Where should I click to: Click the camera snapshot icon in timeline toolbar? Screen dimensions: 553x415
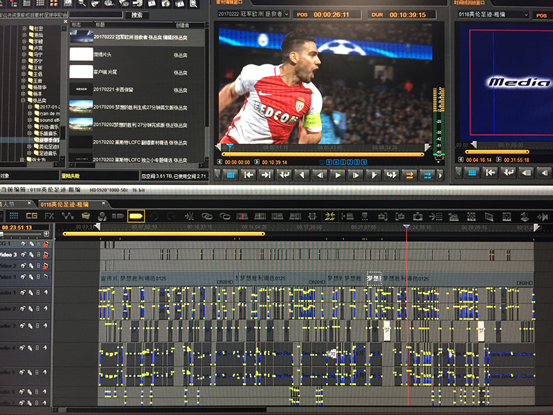[418, 216]
